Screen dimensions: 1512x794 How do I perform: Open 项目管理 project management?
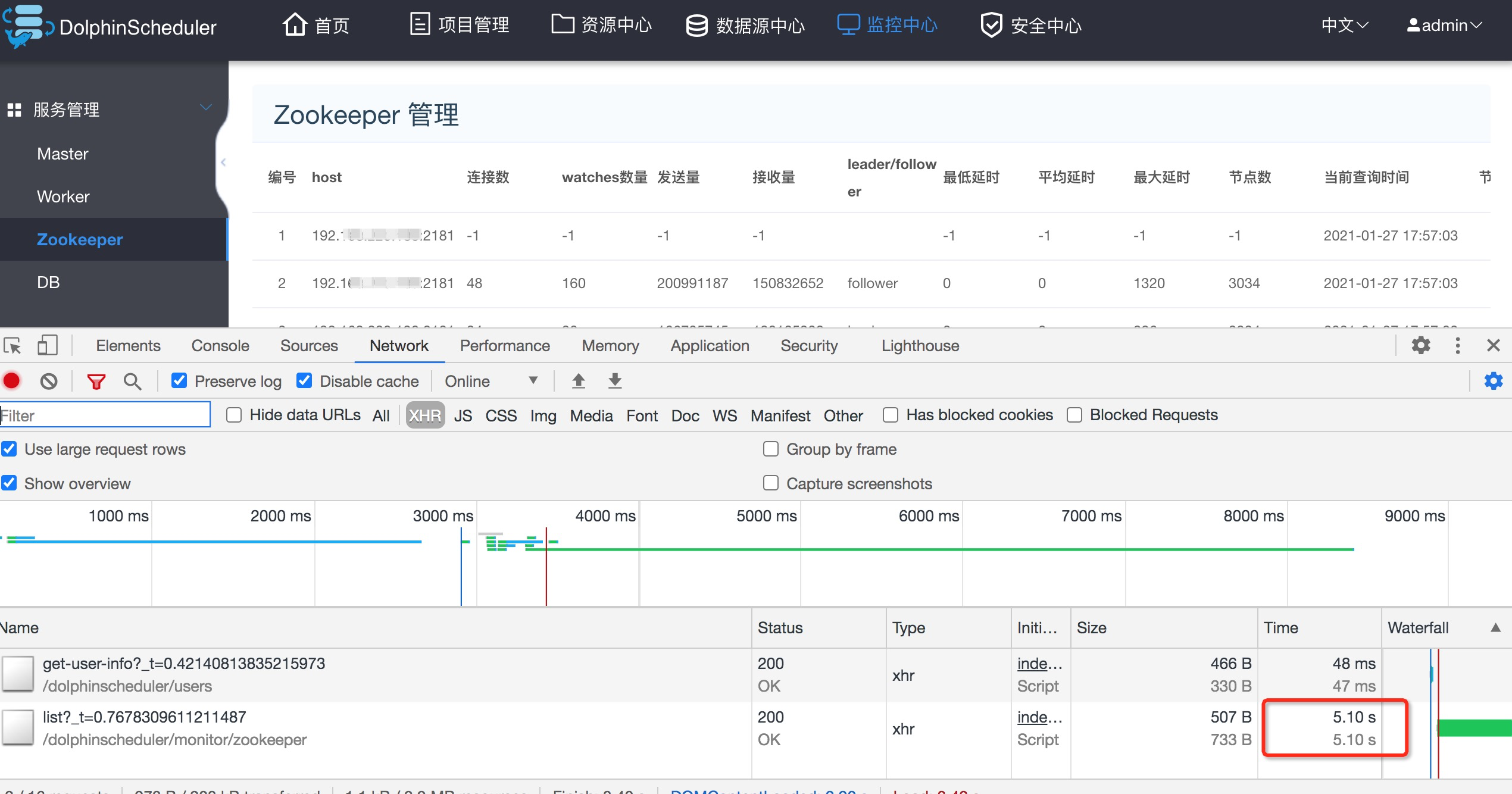coord(460,25)
